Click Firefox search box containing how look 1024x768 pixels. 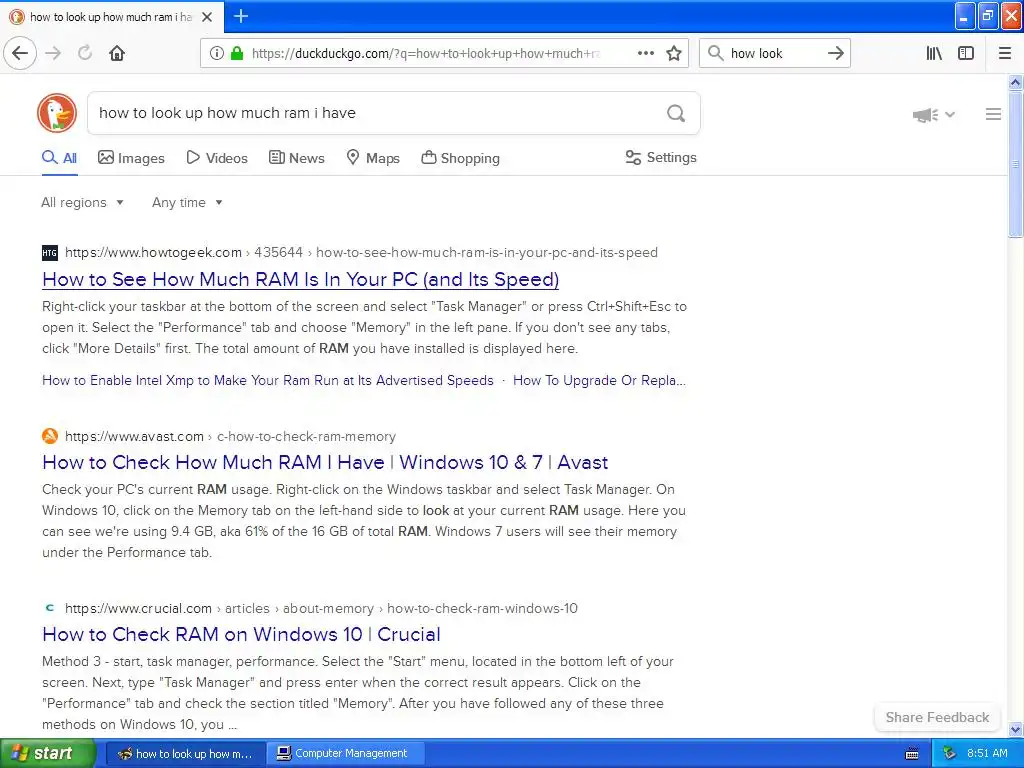point(774,54)
